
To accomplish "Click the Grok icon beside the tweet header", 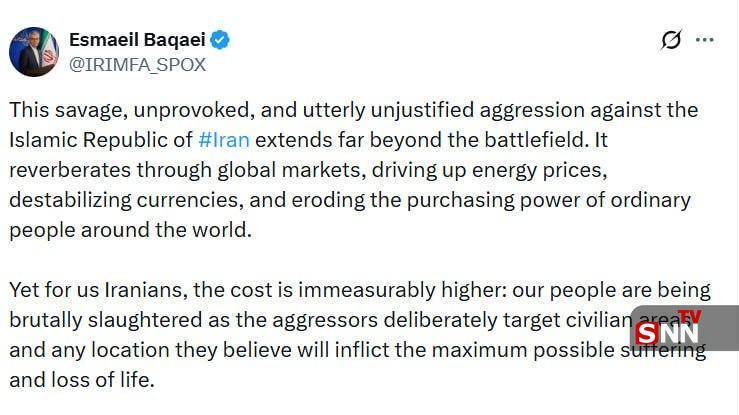I will (x=671, y=40).
